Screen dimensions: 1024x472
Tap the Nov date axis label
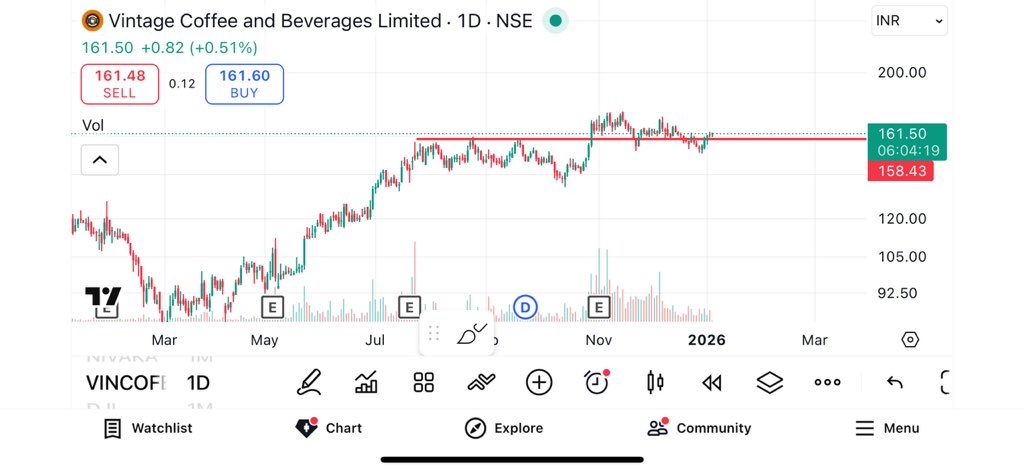(598, 340)
